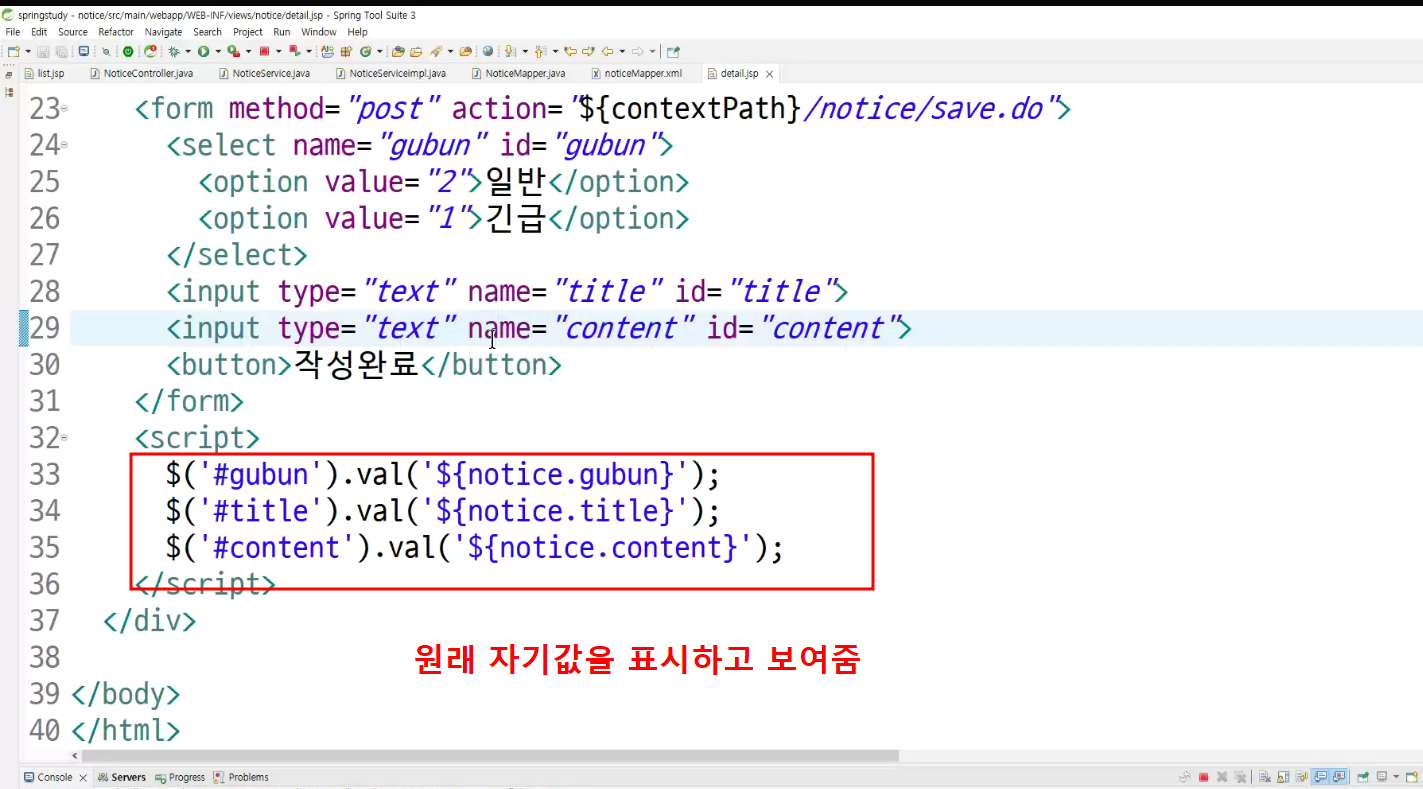Click the Debug bug icon

pyautogui.click(x=174, y=51)
